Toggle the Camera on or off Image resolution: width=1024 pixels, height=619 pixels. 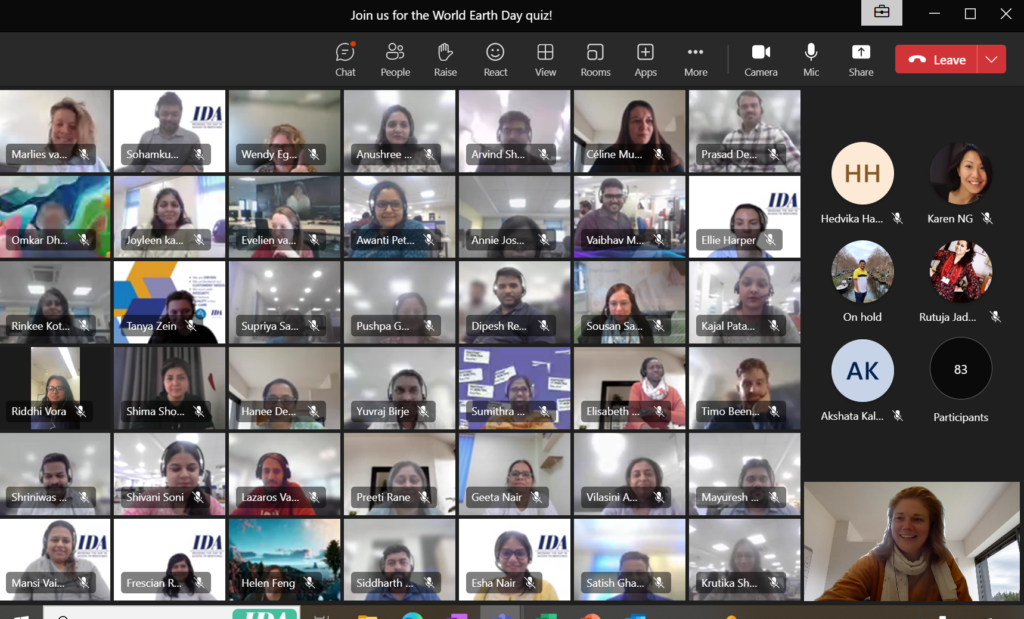tap(760, 59)
